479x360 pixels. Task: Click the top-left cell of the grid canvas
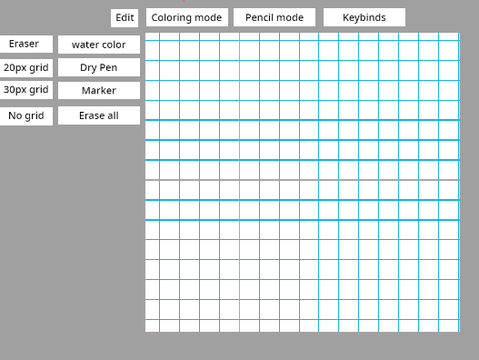click(152, 37)
